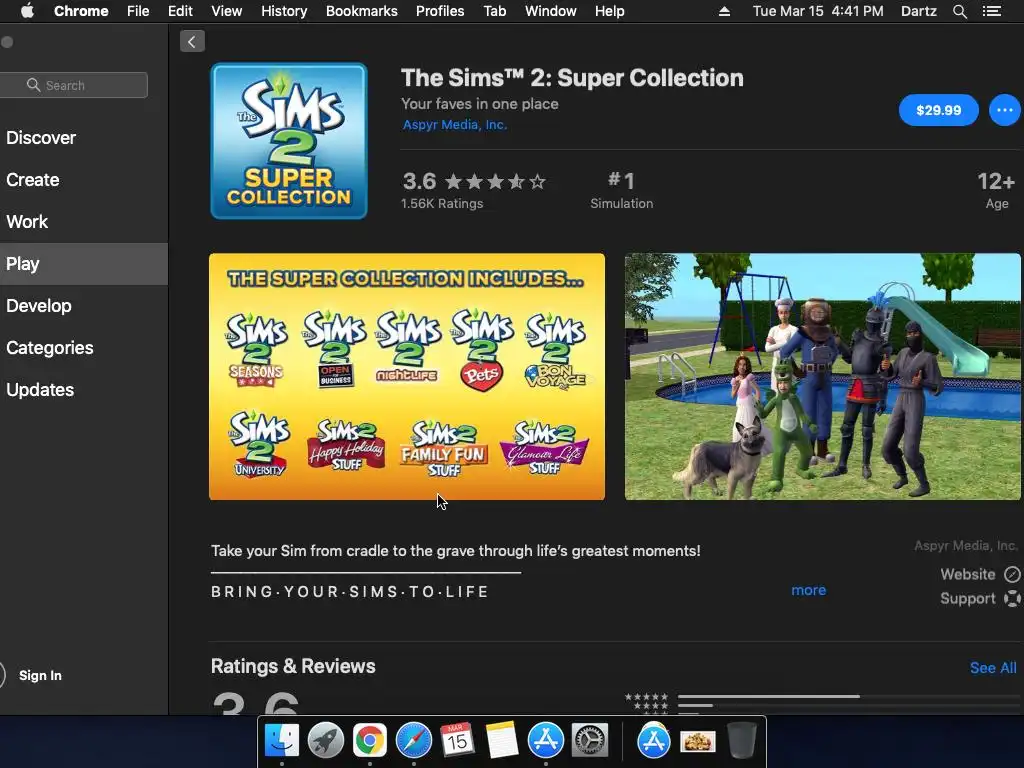Open the Updates sidebar section
The width and height of the screenshot is (1024, 768).
click(40, 390)
